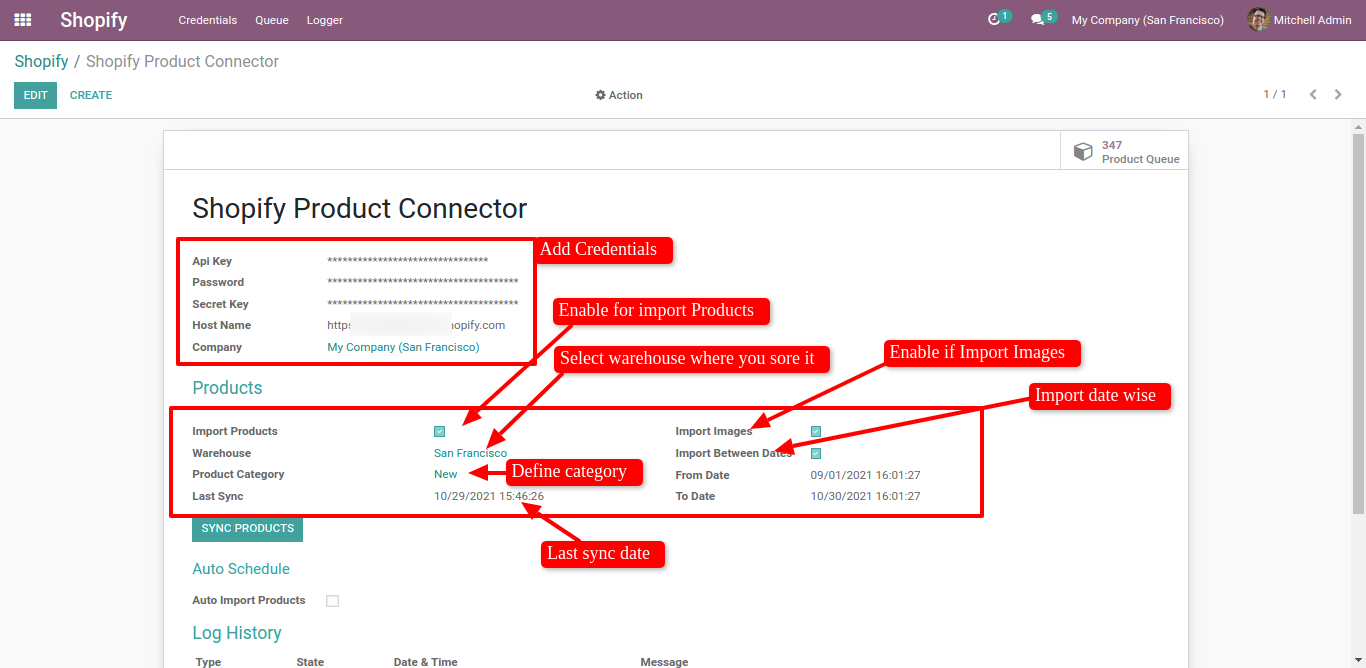Toggle Import Products checkbox
The image size is (1366, 668).
pos(439,432)
